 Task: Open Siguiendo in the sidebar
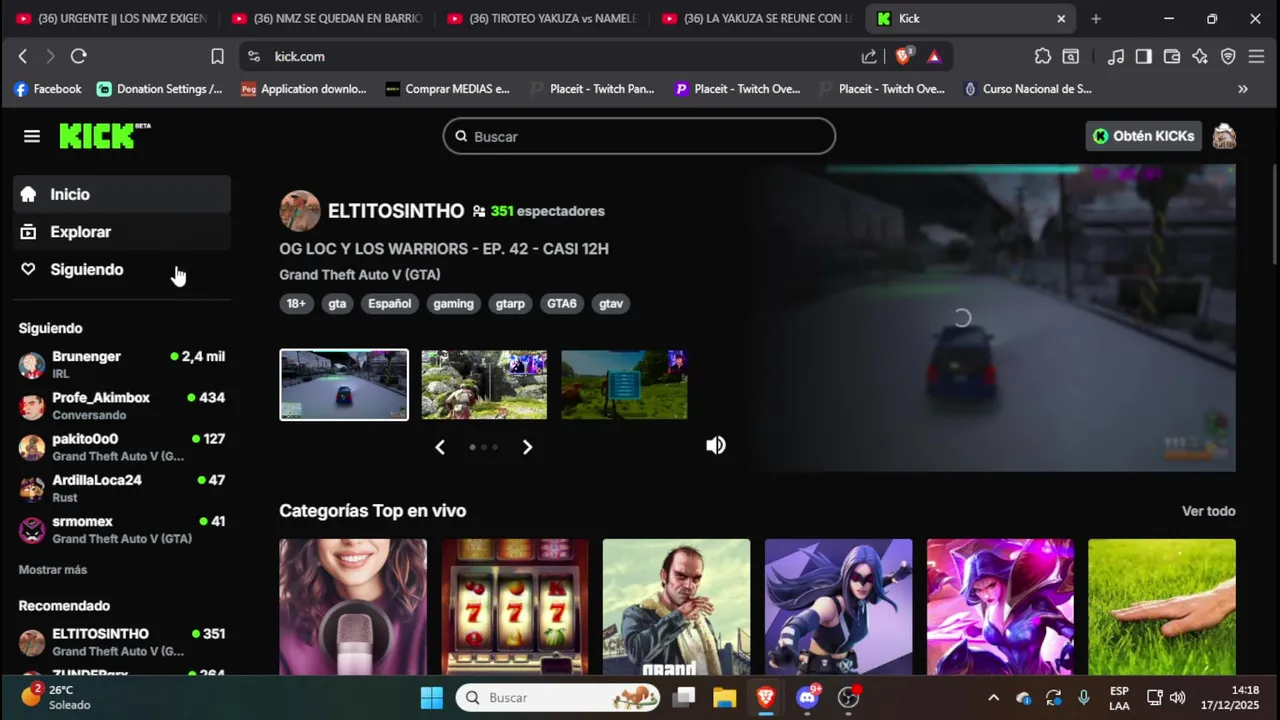(x=122, y=269)
